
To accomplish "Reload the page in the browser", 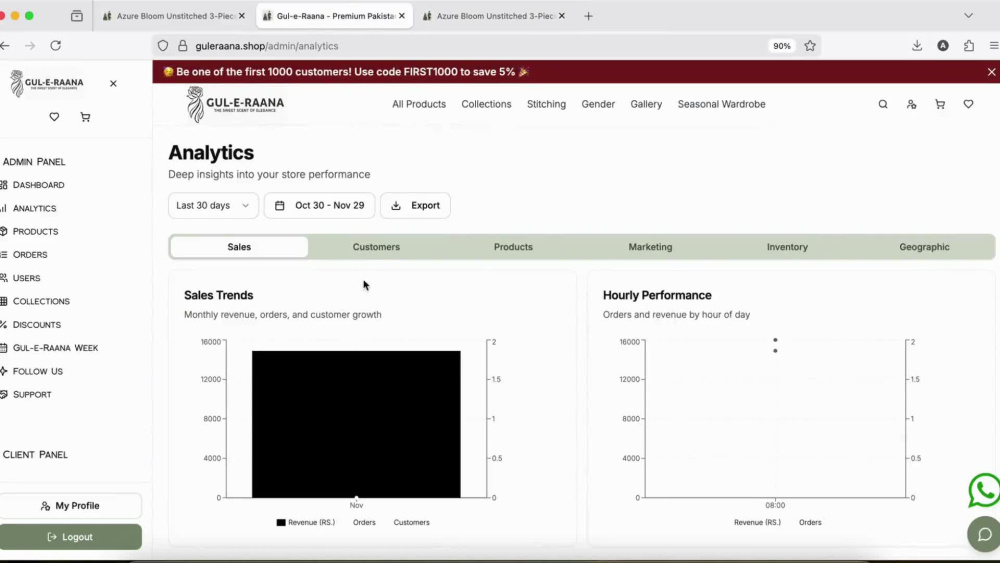I will [x=55, y=46].
